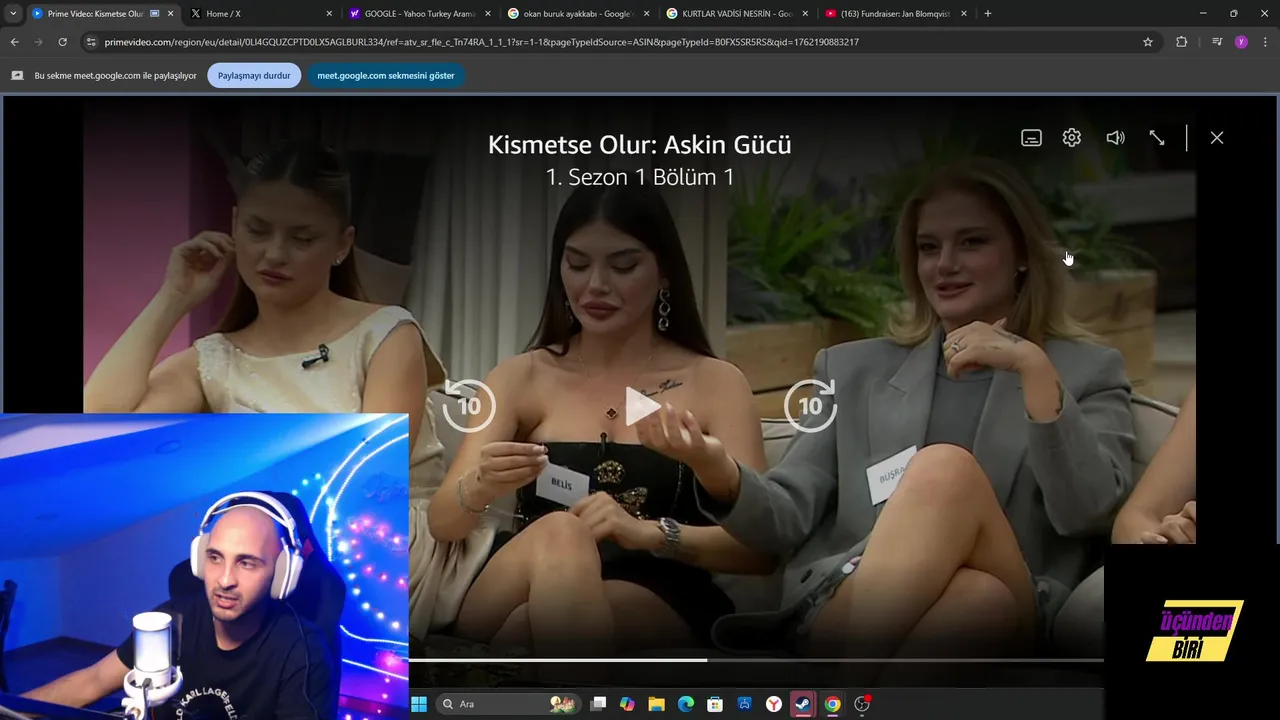Open the blue controller app in taskbar
The image size is (1280, 720).
tap(745, 704)
